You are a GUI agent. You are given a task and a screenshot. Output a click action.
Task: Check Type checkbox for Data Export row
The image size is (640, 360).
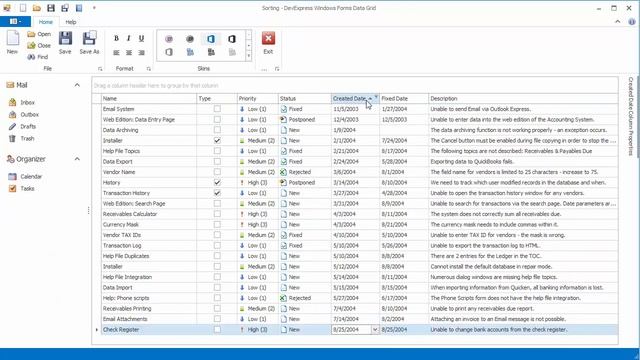point(217,161)
